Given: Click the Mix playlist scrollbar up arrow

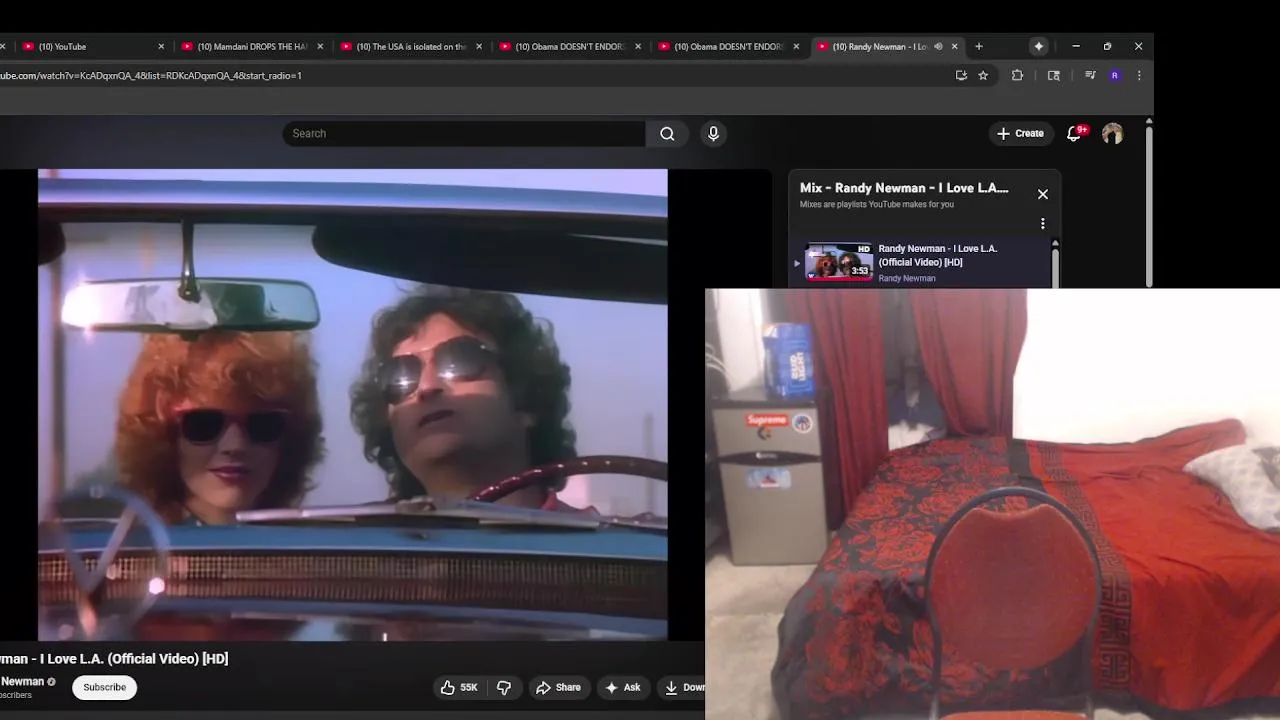Looking at the screenshot, I should 1054,243.
